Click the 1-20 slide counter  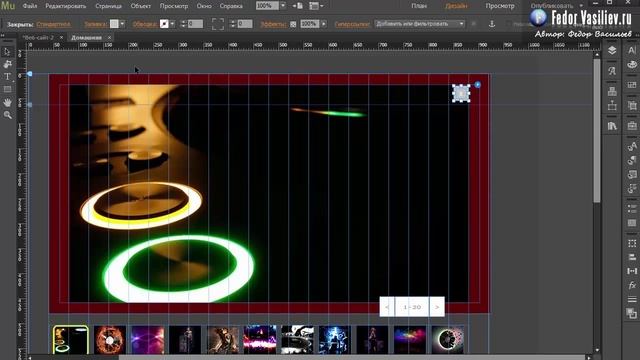point(412,307)
